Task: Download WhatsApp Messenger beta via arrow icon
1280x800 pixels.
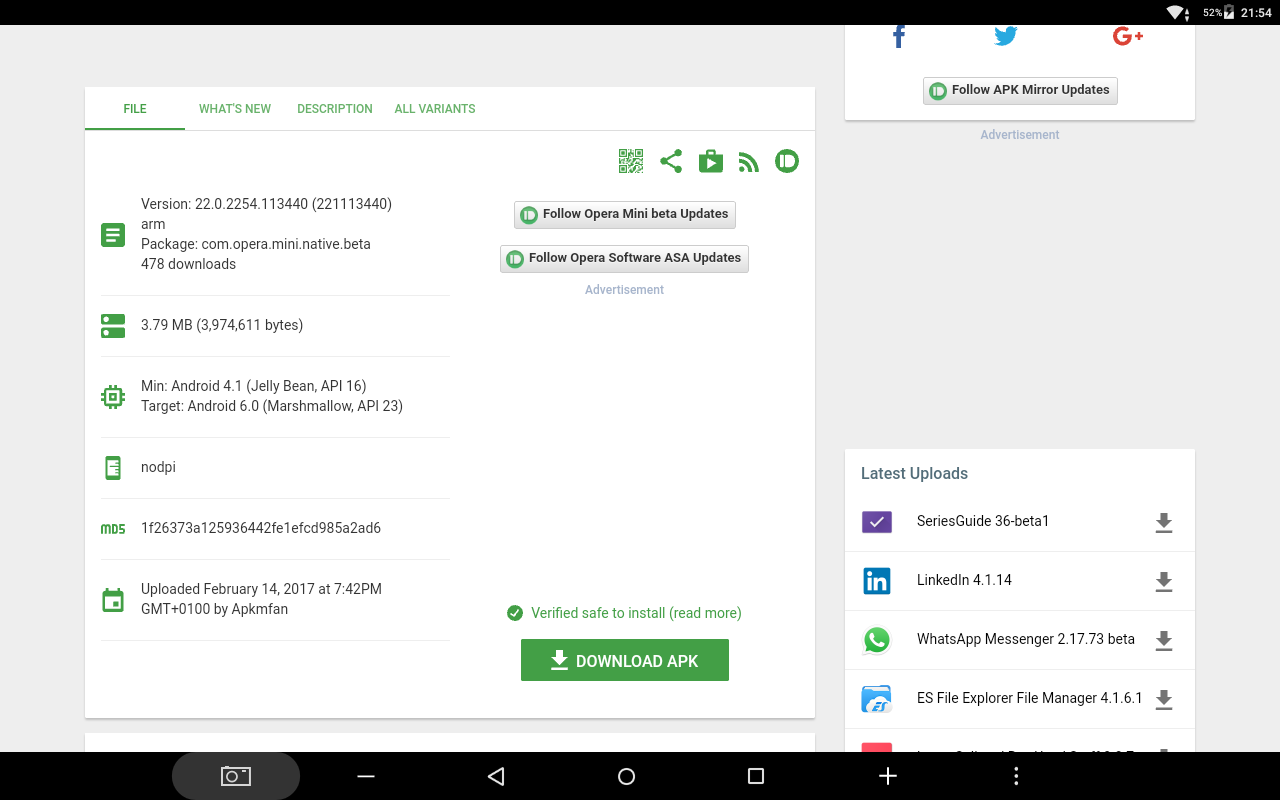Action: pos(1164,640)
